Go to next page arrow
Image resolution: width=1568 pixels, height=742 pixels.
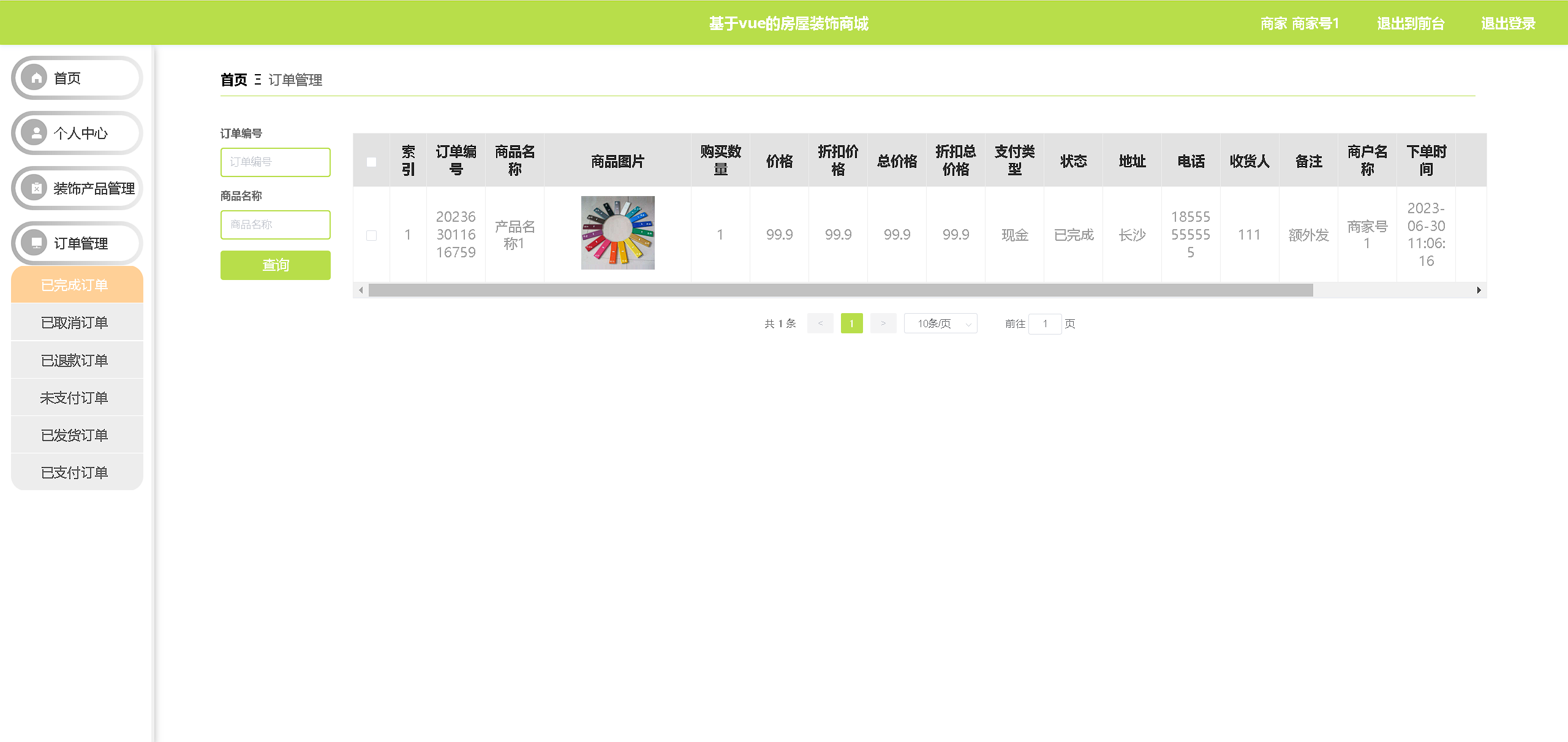(883, 324)
